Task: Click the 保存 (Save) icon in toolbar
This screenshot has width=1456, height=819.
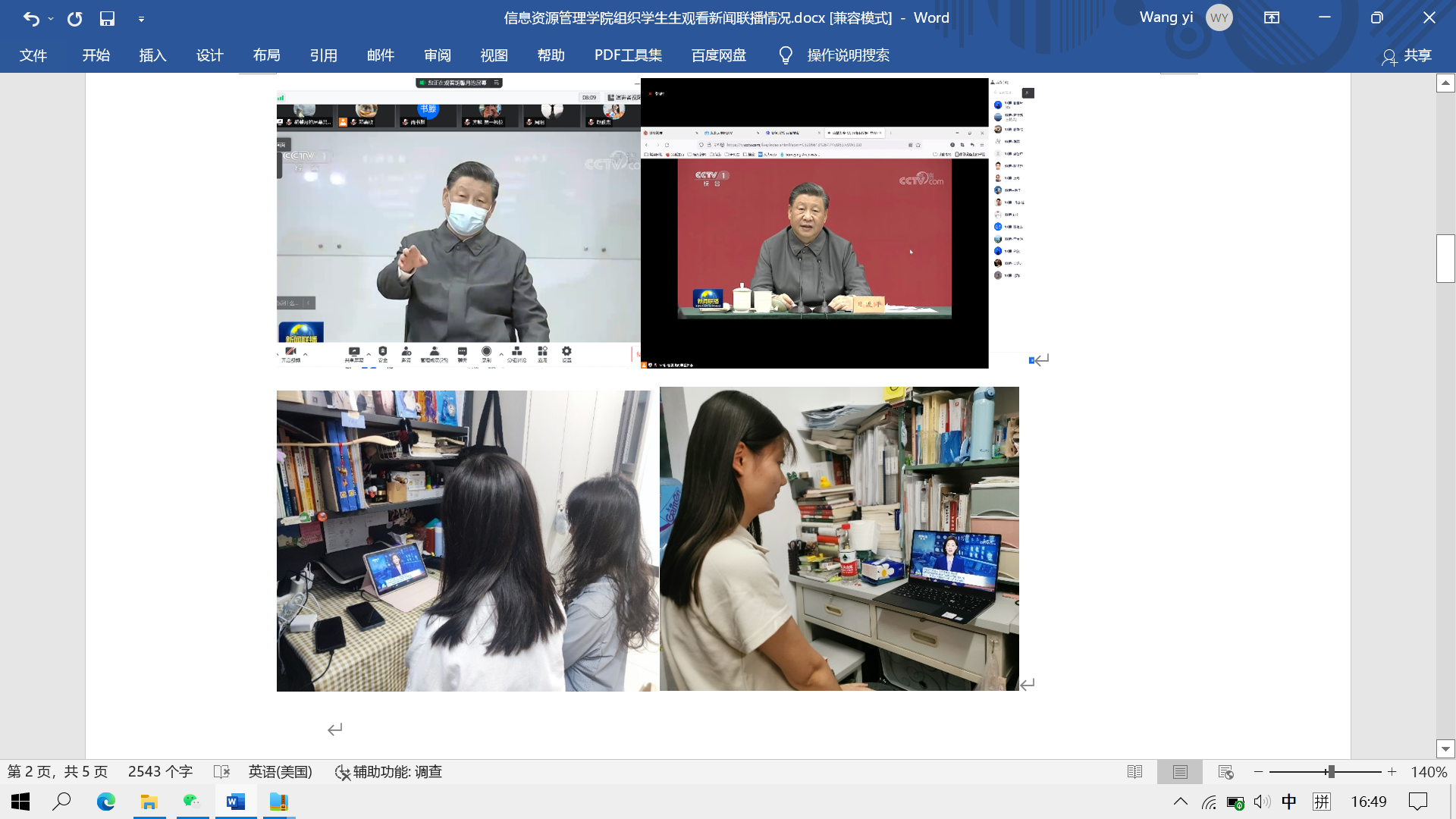Action: (x=108, y=18)
